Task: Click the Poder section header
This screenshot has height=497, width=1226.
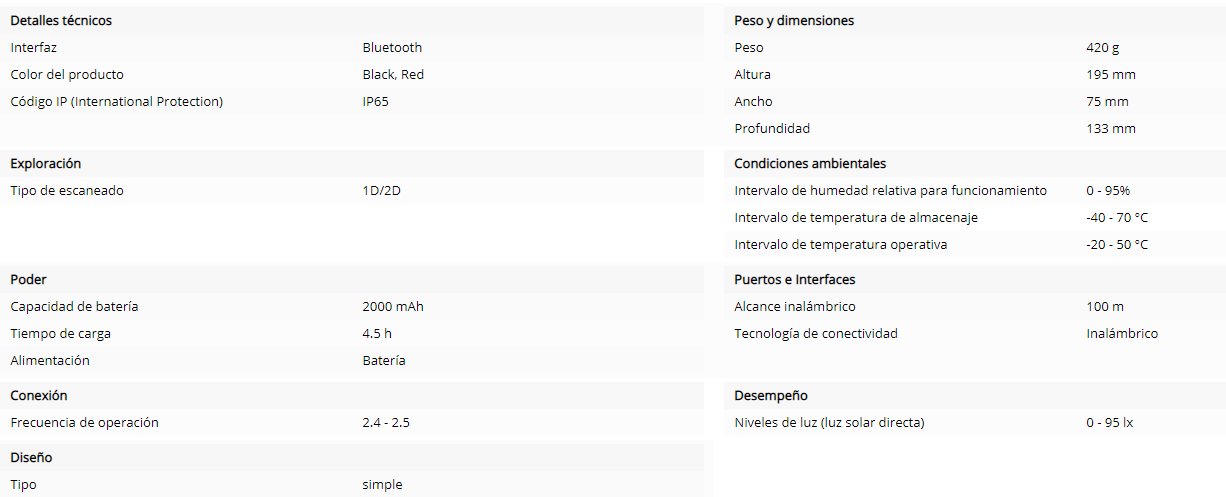Action: (x=28, y=279)
